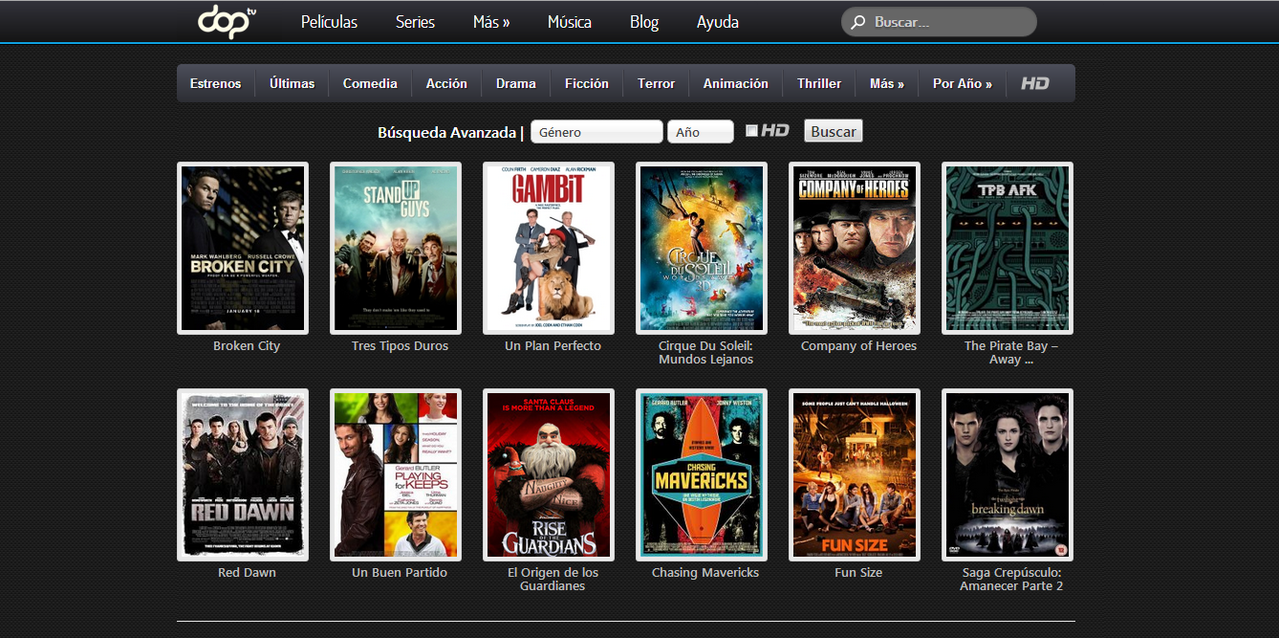Open the Cirque Du Soleil poster
The image size is (1279, 638).
click(x=702, y=248)
